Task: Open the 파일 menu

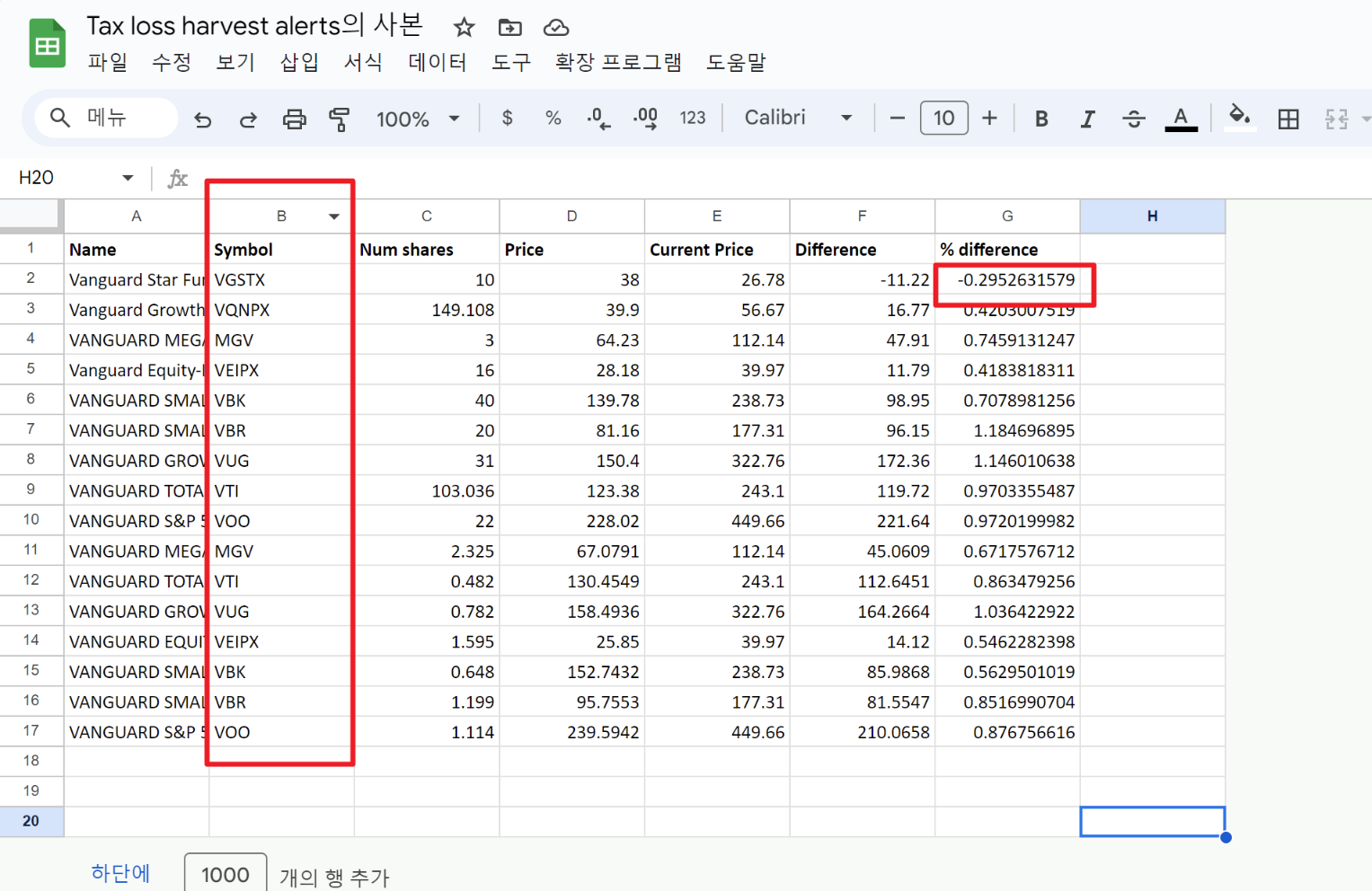Action: [107, 62]
